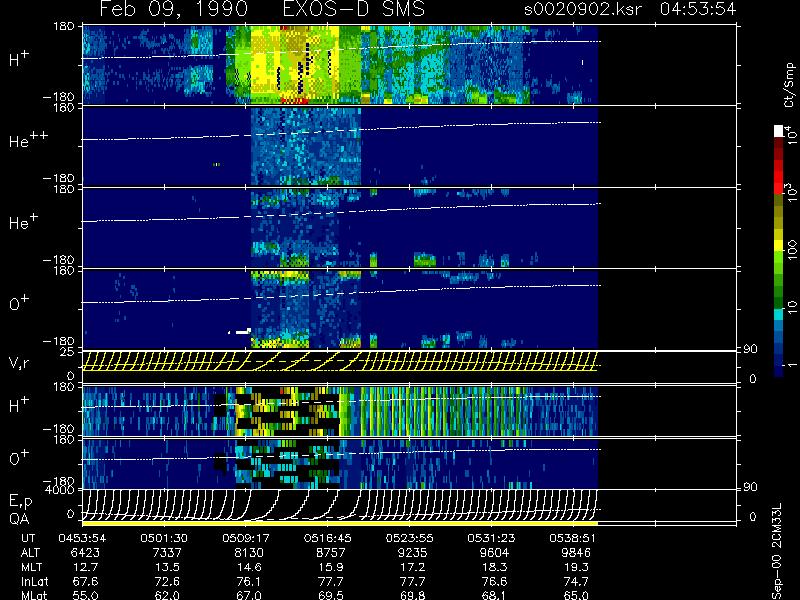The height and width of the screenshot is (600, 800).
Task: Select the MLT value "12.7"
Action: point(85,567)
